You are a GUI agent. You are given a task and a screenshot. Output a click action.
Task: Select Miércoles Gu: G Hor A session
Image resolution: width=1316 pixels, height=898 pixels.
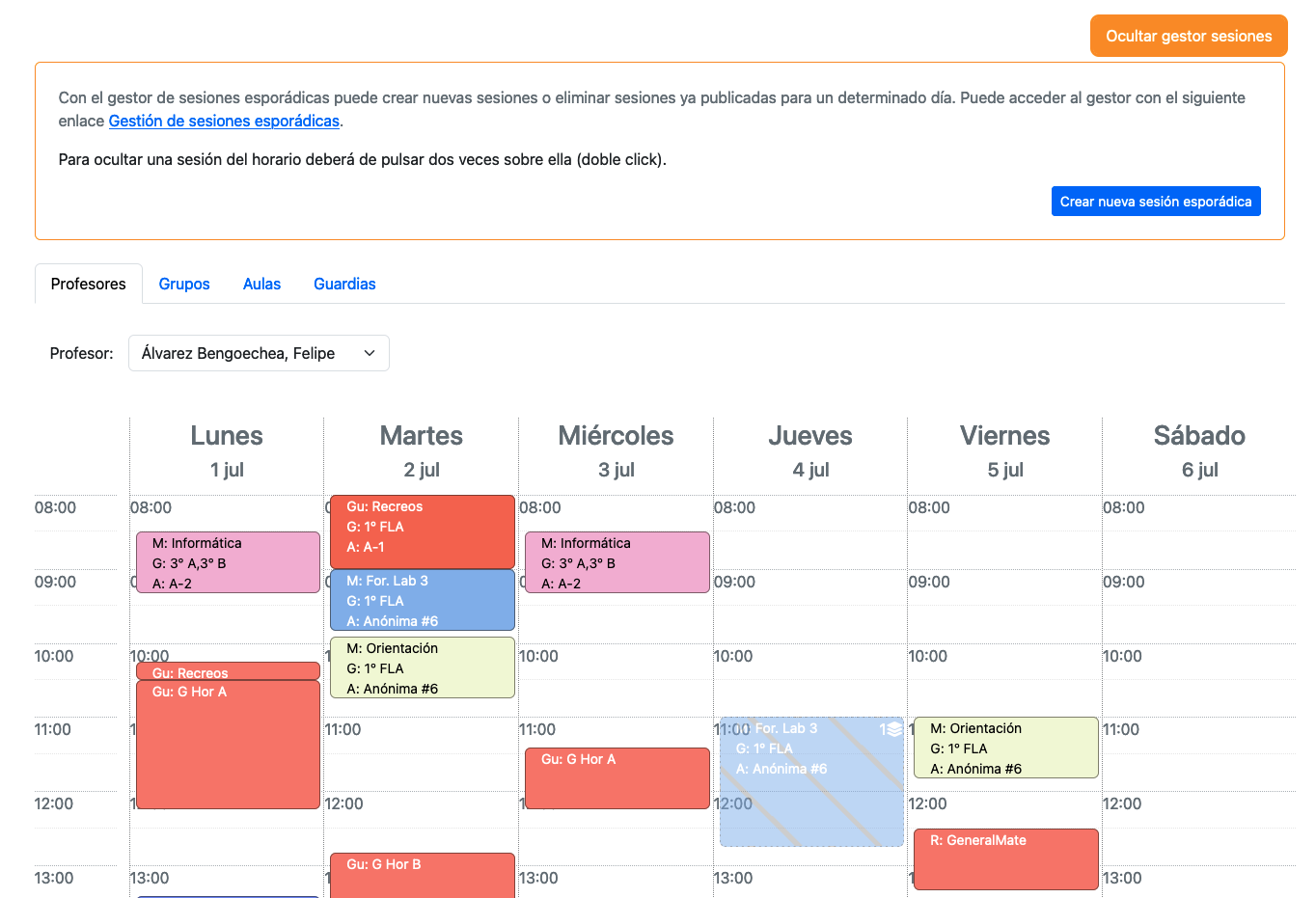[617, 778]
